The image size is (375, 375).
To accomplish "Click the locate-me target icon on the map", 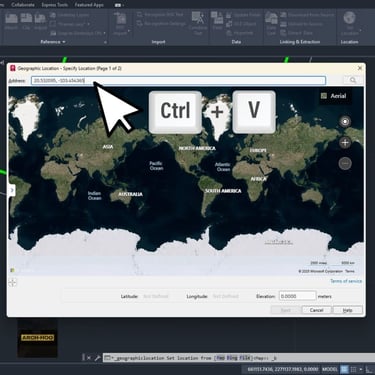I will pyautogui.click(x=345, y=121).
